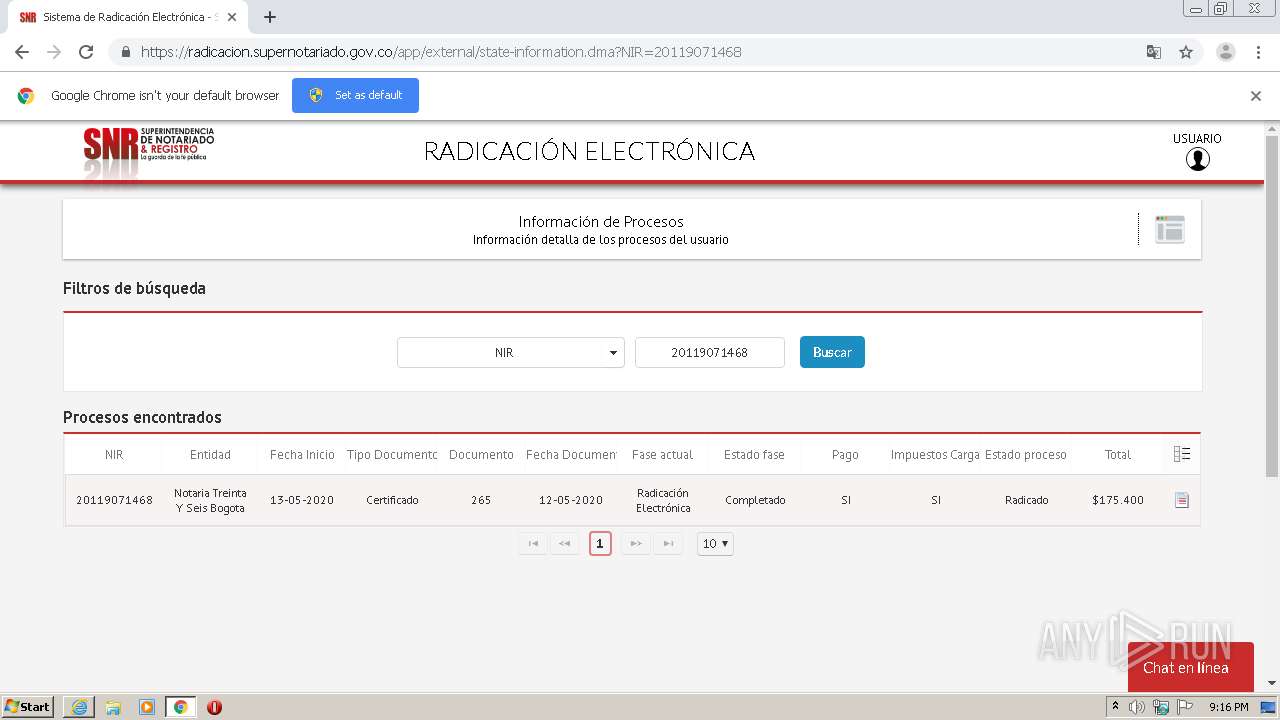Sort by Entidad column header
The height and width of the screenshot is (720, 1280).
(210, 454)
